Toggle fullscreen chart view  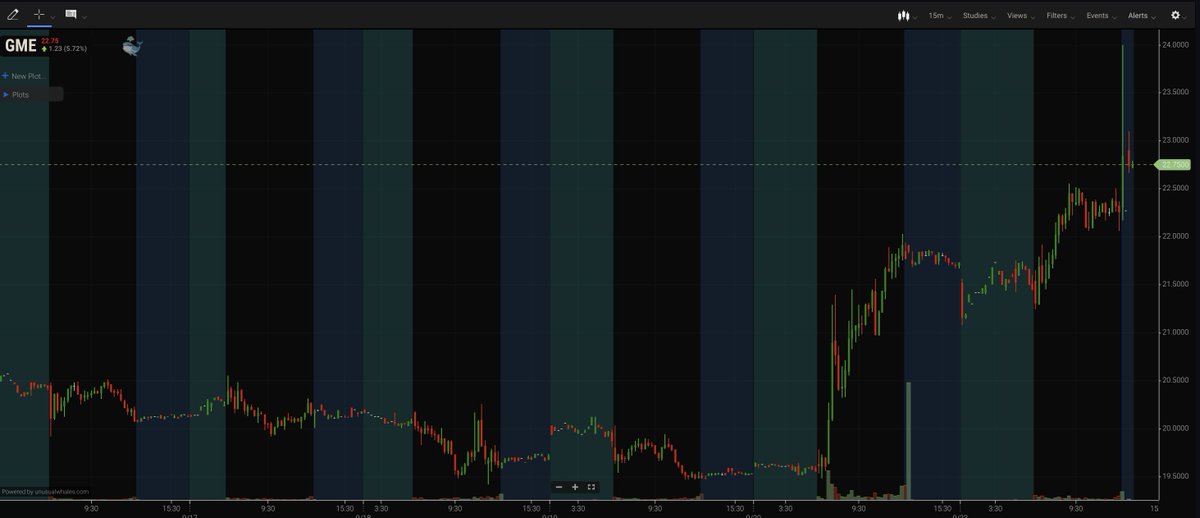point(591,487)
